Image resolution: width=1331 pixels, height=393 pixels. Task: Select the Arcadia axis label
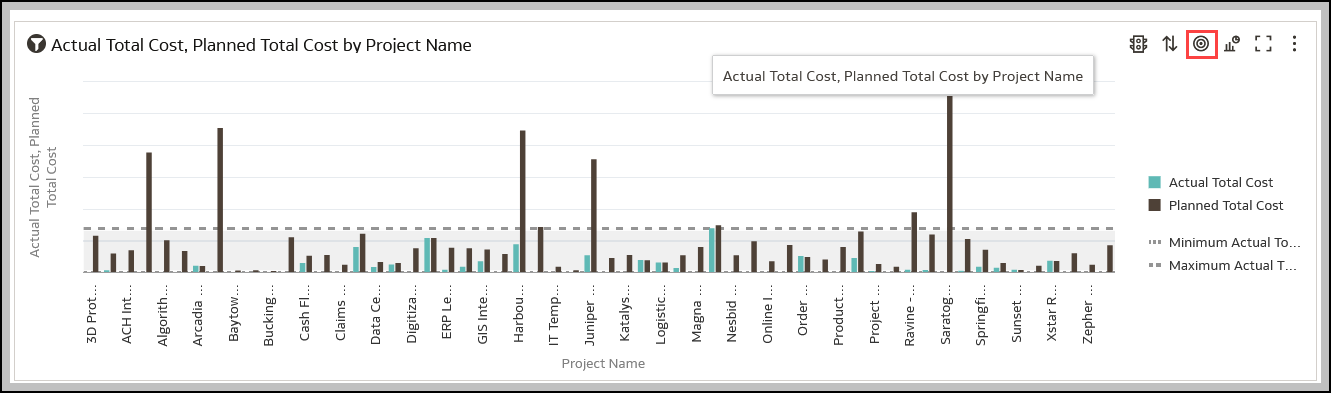coord(199,314)
